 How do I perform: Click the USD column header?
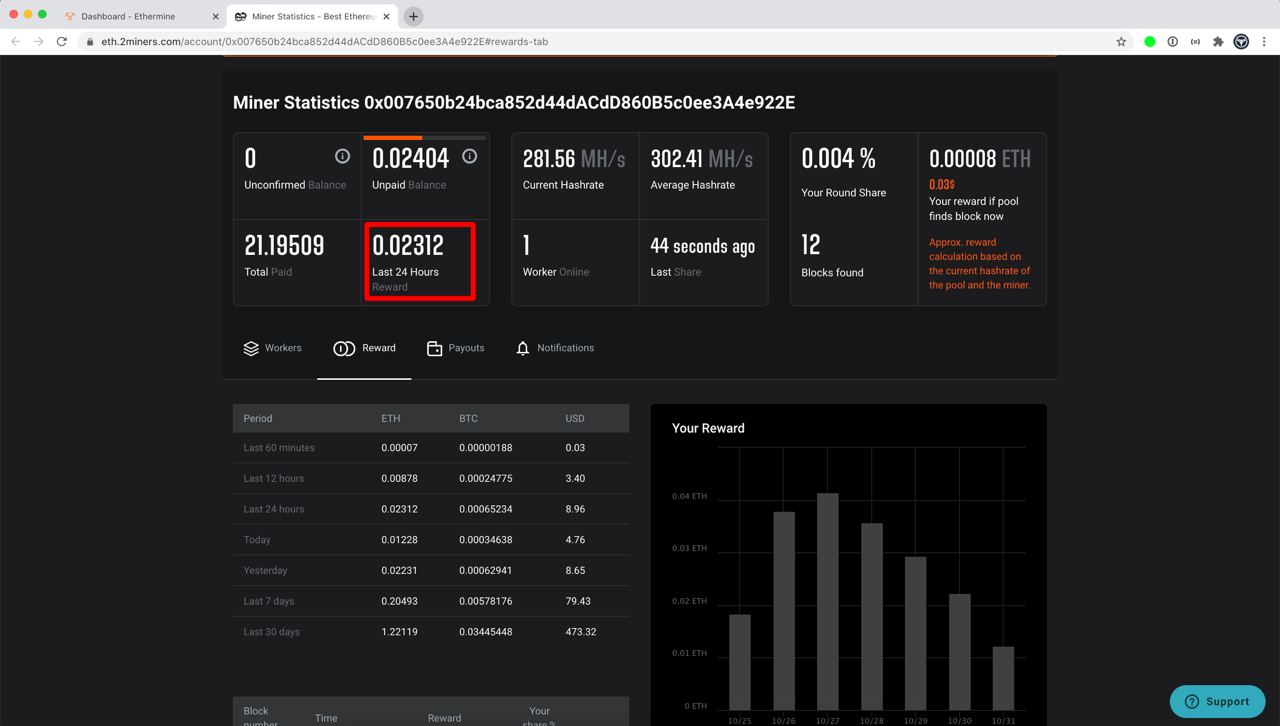point(575,418)
